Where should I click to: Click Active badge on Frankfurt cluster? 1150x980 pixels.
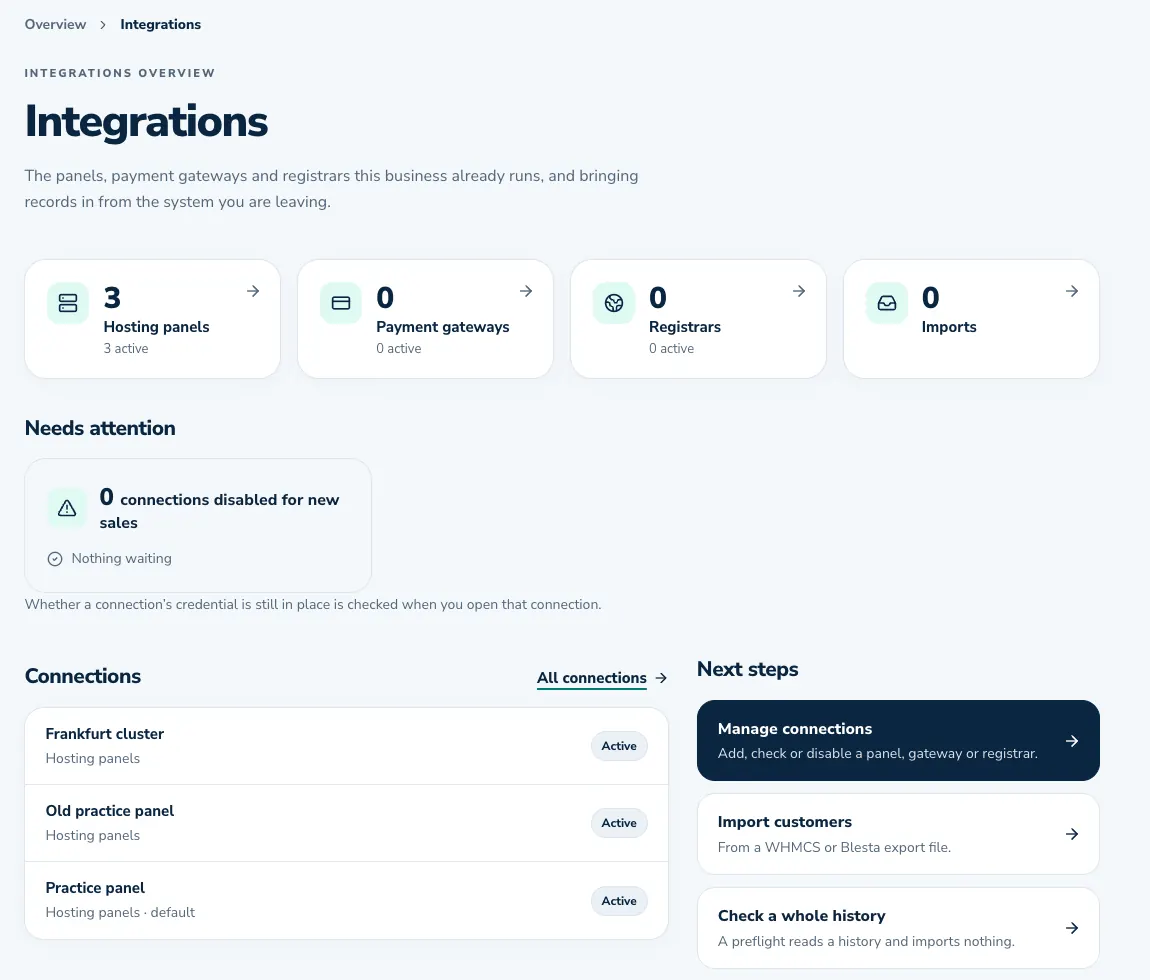pos(619,746)
